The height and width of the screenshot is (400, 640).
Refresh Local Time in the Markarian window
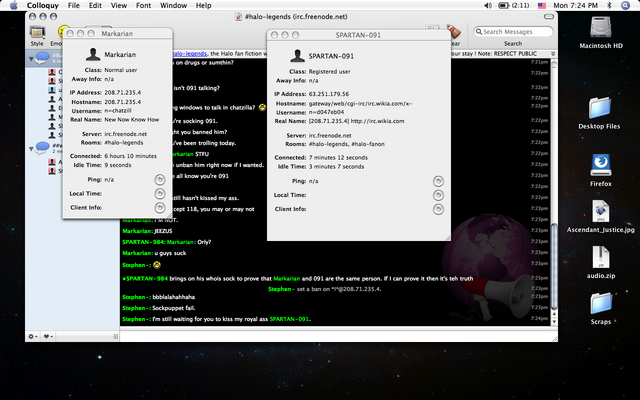pos(160,193)
